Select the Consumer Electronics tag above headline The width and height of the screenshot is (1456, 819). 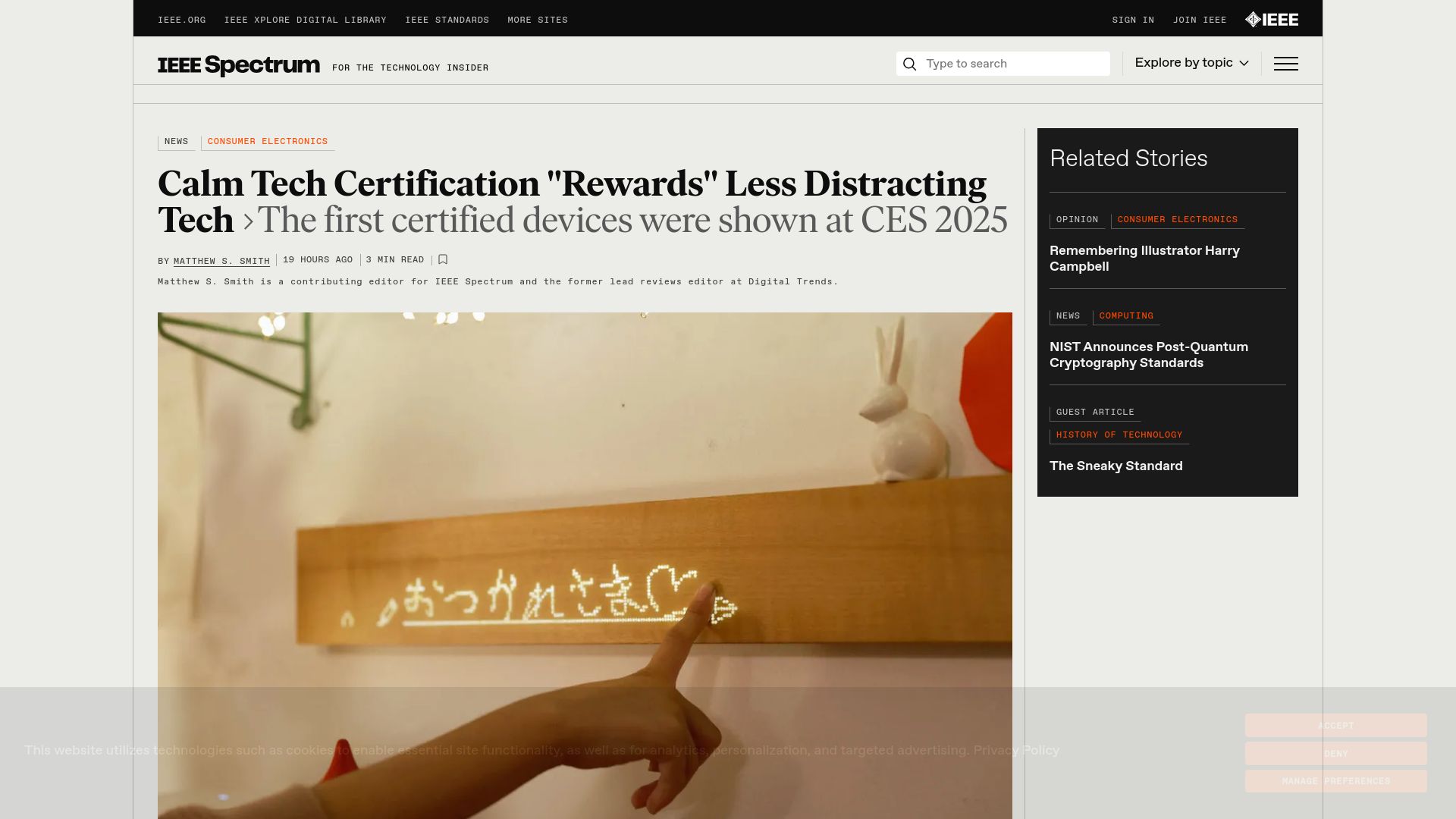tap(268, 142)
